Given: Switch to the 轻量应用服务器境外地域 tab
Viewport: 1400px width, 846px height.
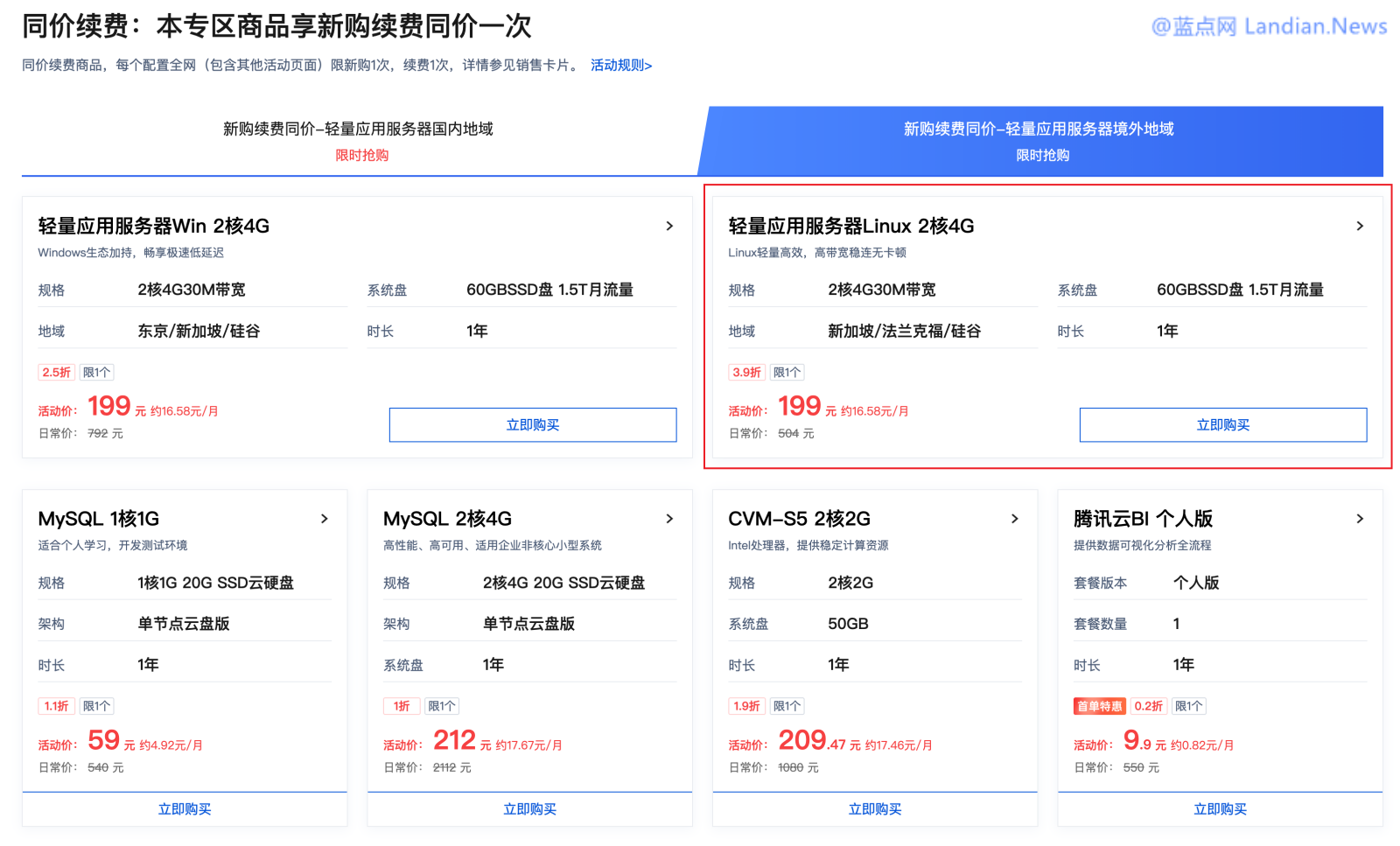Looking at the screenshot, I should pyautogui.click(x=1039, y=129).
